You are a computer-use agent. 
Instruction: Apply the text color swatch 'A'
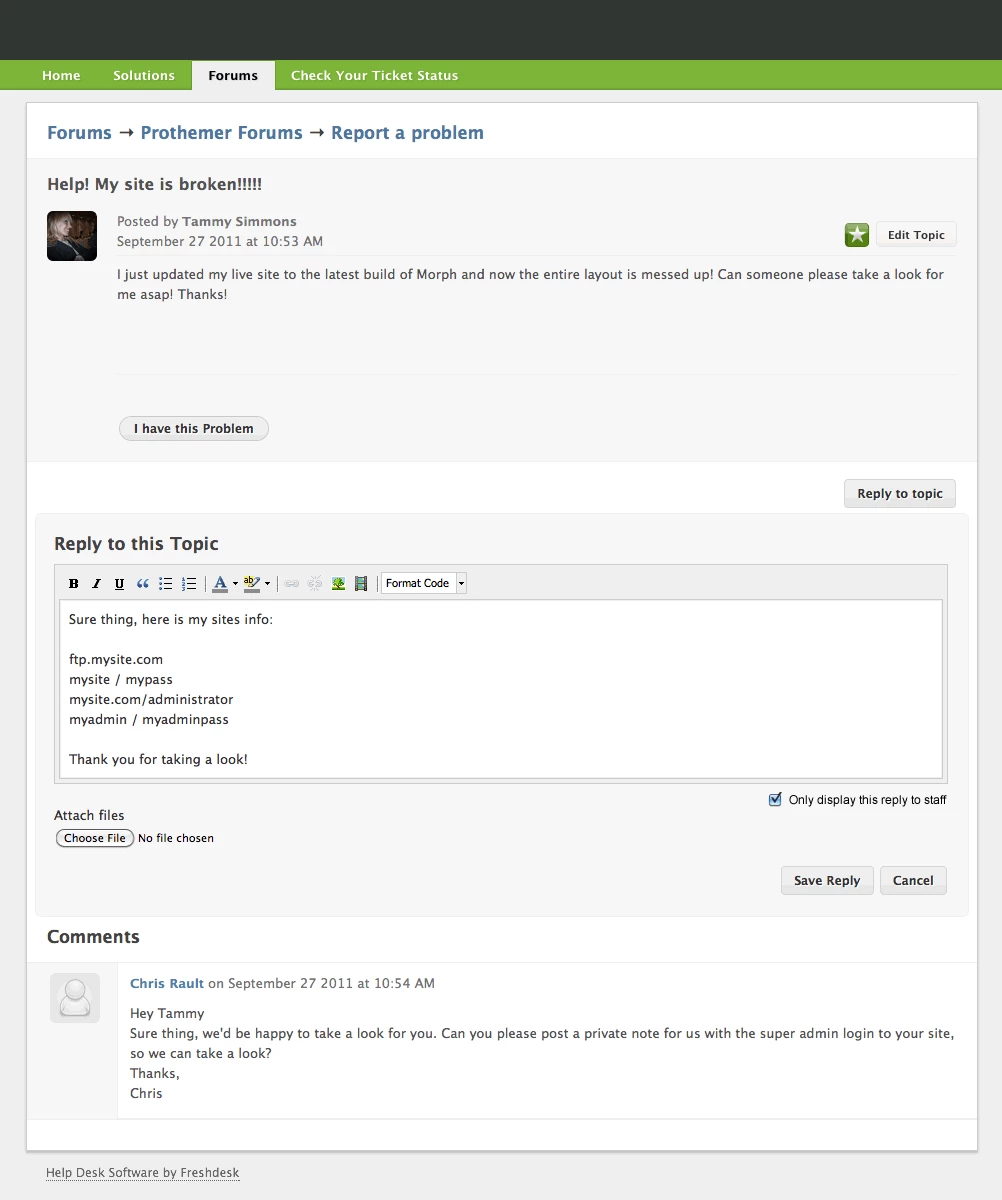[x=220, y=583]
